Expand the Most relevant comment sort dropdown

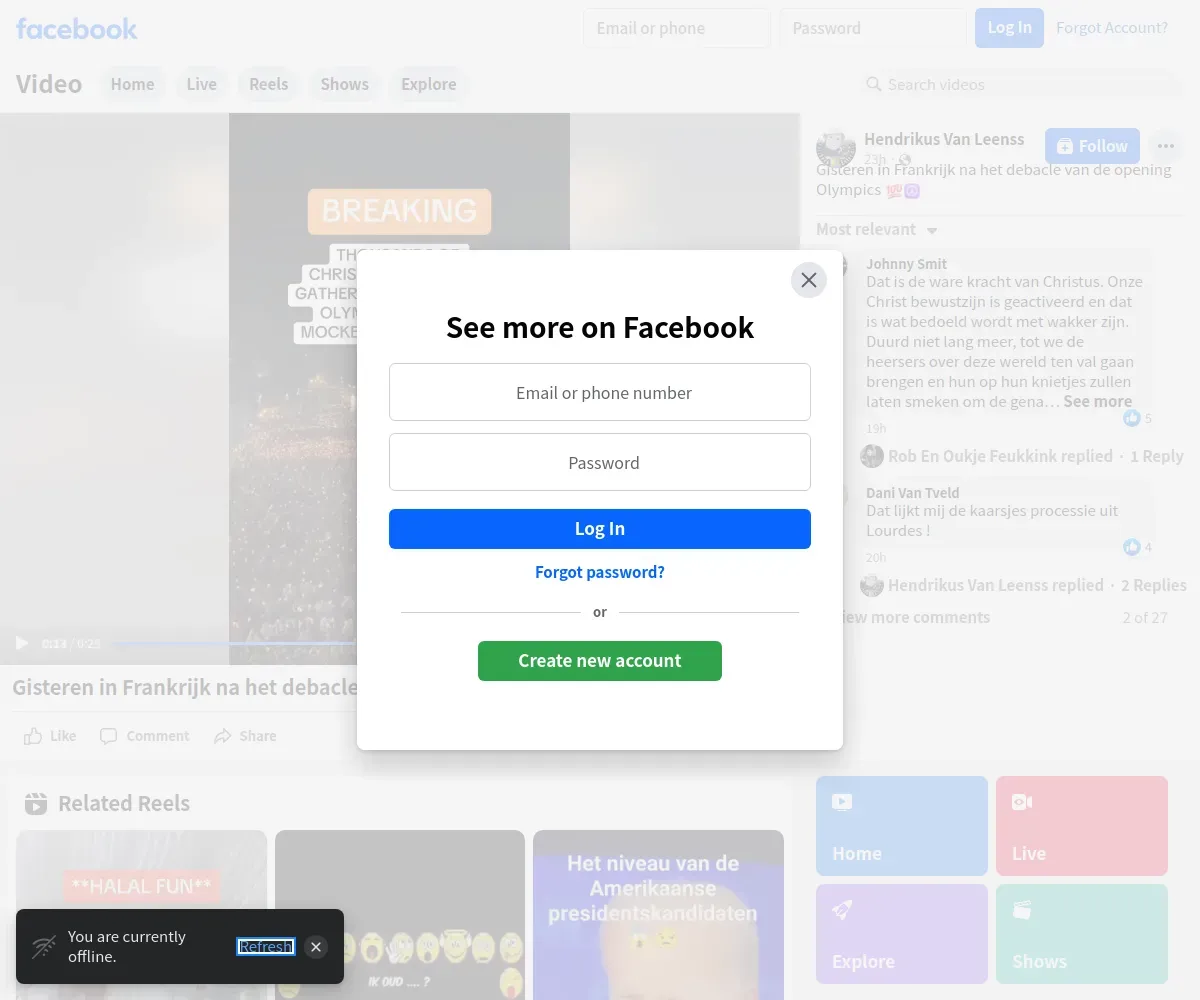877,229
